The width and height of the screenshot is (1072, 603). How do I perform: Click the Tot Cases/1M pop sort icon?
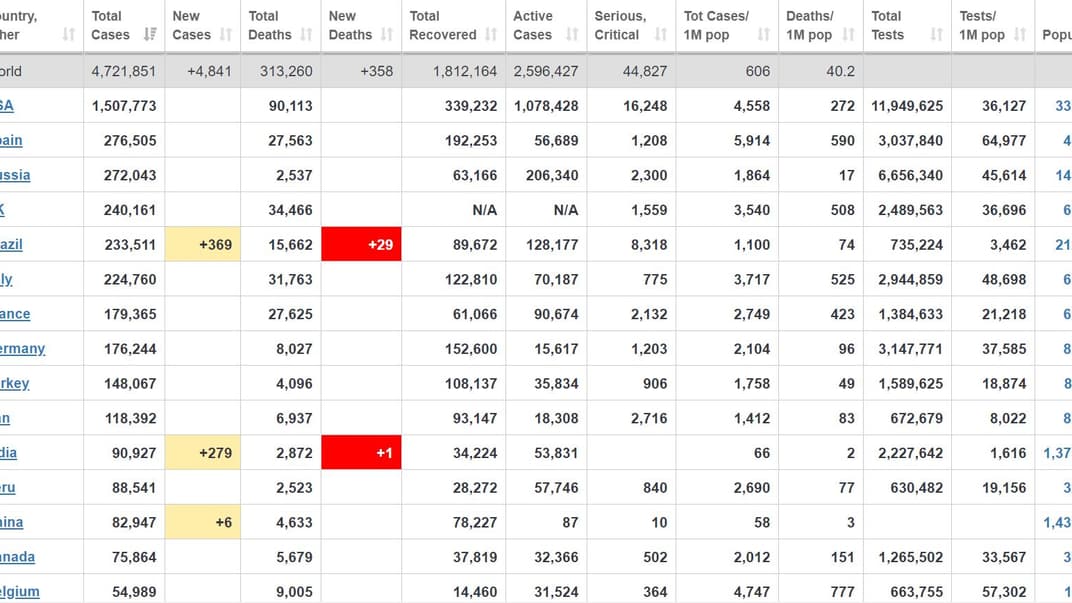(763, 34)
